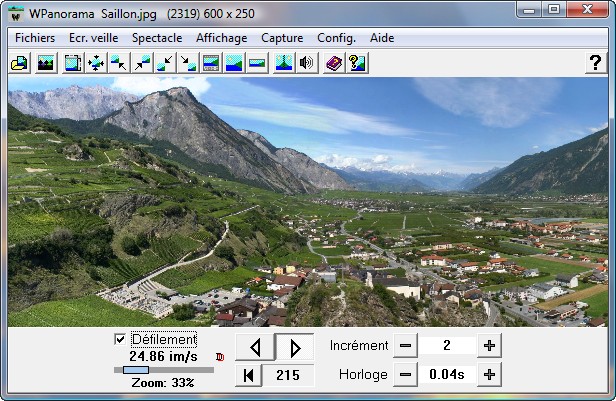Open the Ecr. veille menu
This screenshot has height=401, width=616.
coord(94,38)
